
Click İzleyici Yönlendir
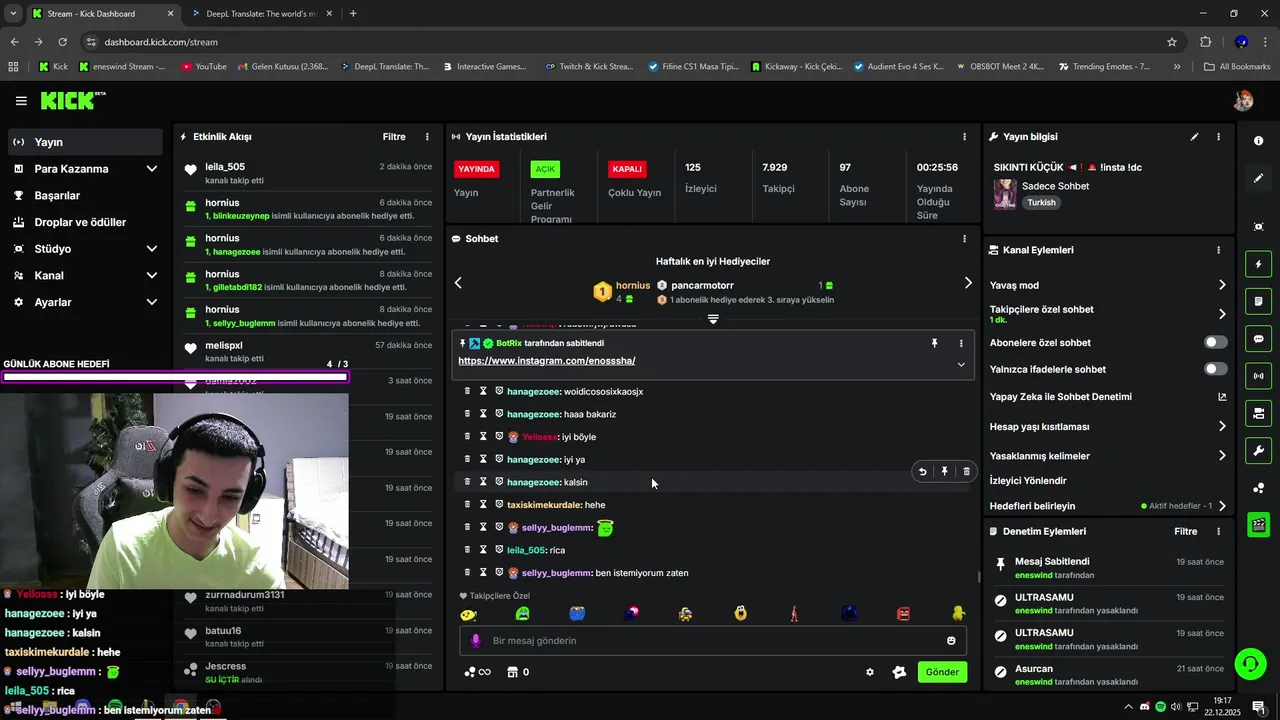pyautogui.click(x=1028, y=481)
